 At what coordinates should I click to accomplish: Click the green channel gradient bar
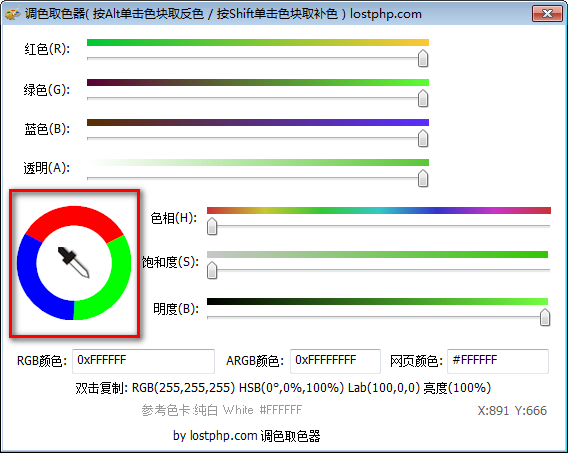tap(258, 83)
